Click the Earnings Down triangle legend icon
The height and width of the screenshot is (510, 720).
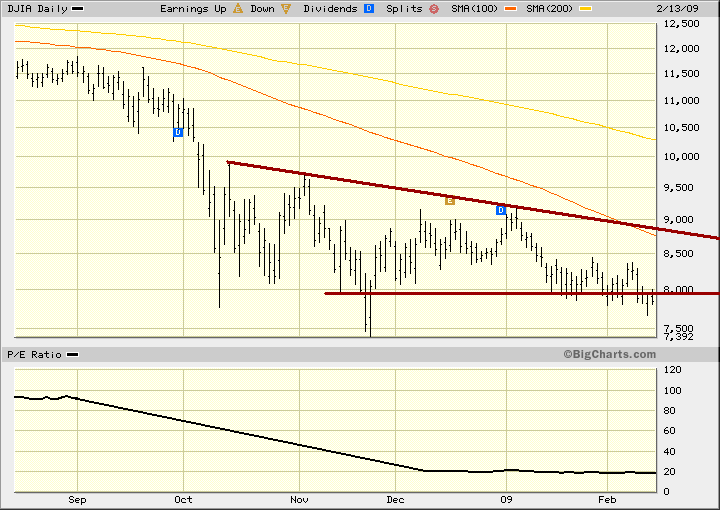286,8
